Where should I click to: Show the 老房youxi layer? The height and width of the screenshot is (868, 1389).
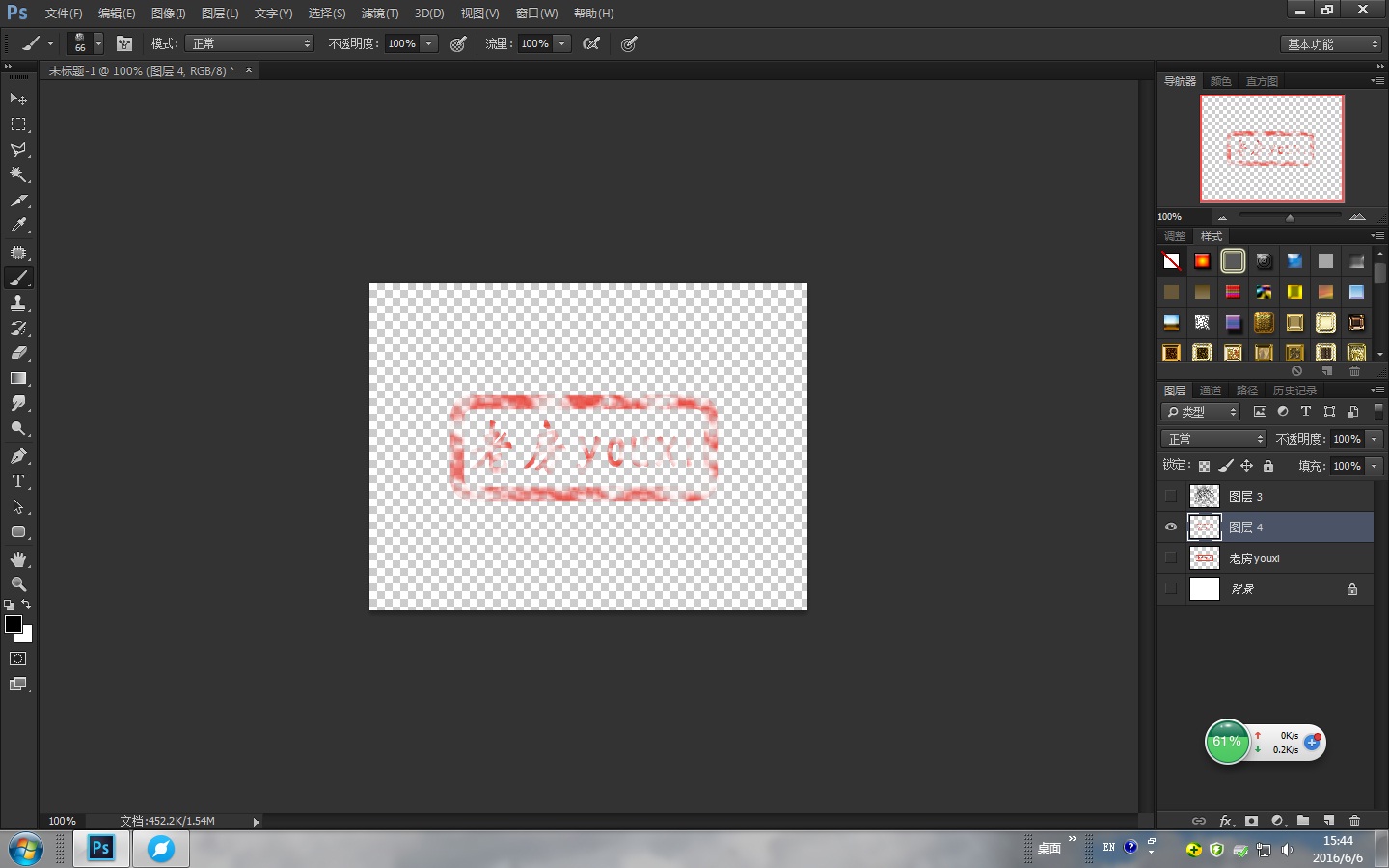tap(1170, 557)
